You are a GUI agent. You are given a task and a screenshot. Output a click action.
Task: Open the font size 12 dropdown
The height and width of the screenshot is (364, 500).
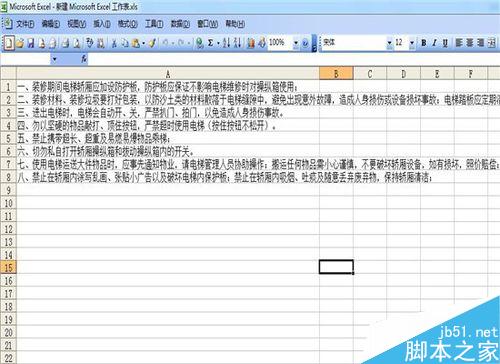[x=412, y=43]
